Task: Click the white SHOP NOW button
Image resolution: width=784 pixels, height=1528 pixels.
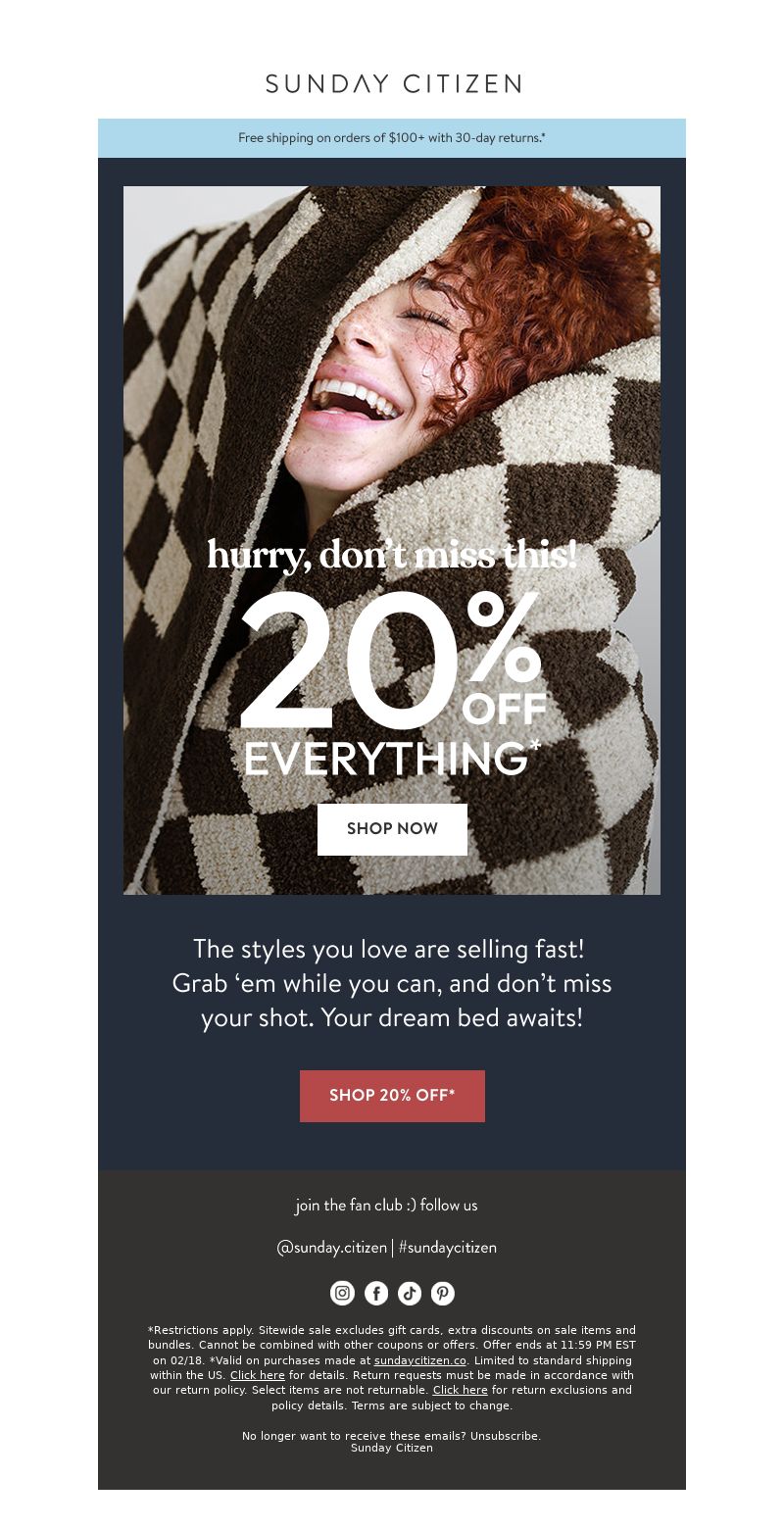Action: coord(392,829)
